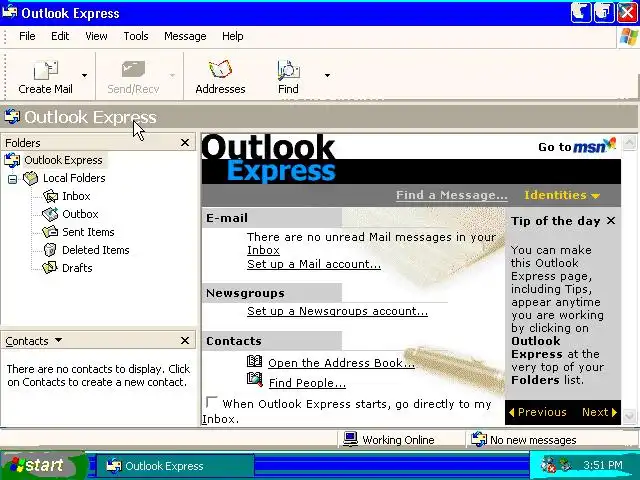Expand the Find dropdown arrow
The image size is (640, 480).
pos(327,76)
